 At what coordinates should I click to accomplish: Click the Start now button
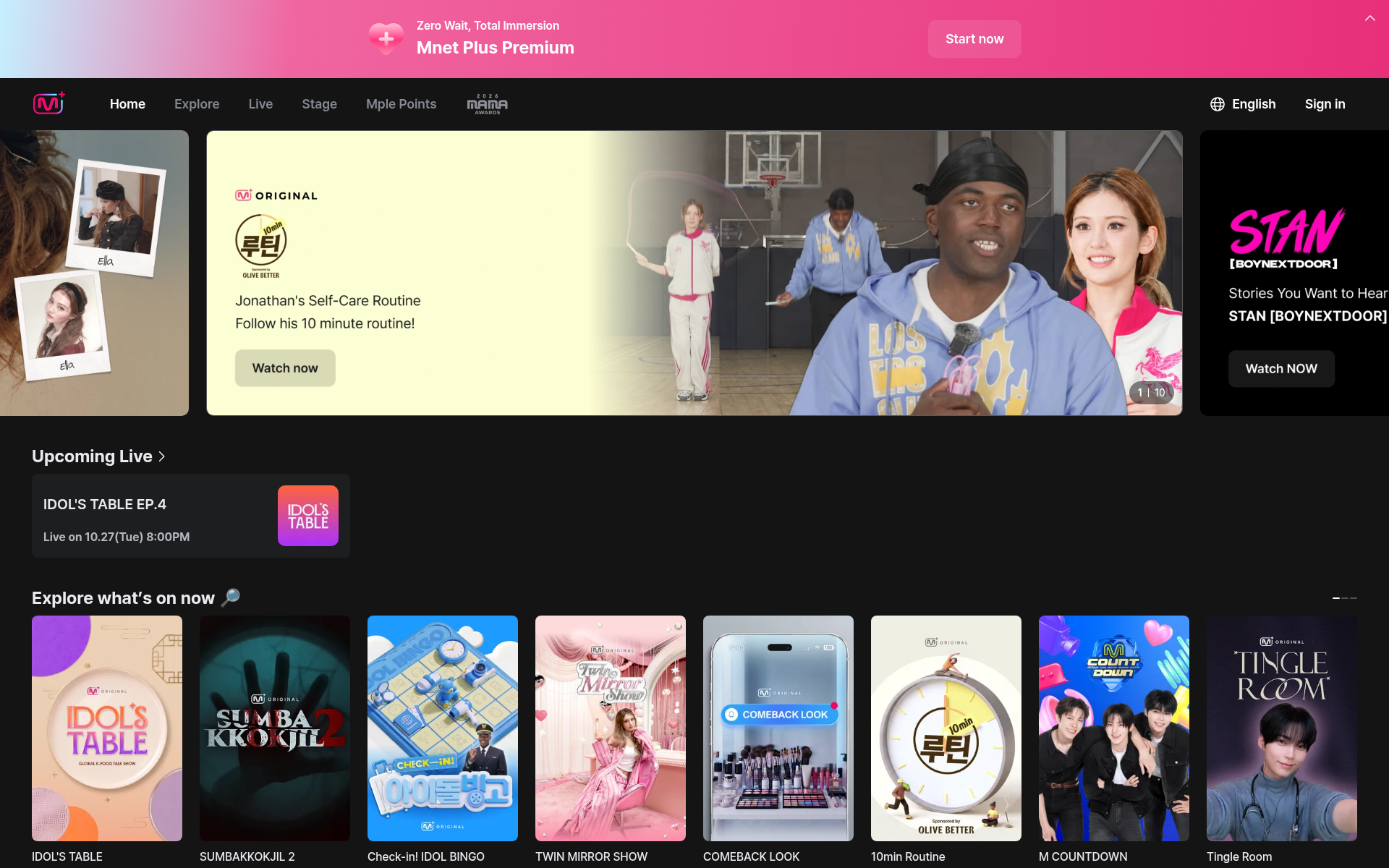(x=974, y=39)
